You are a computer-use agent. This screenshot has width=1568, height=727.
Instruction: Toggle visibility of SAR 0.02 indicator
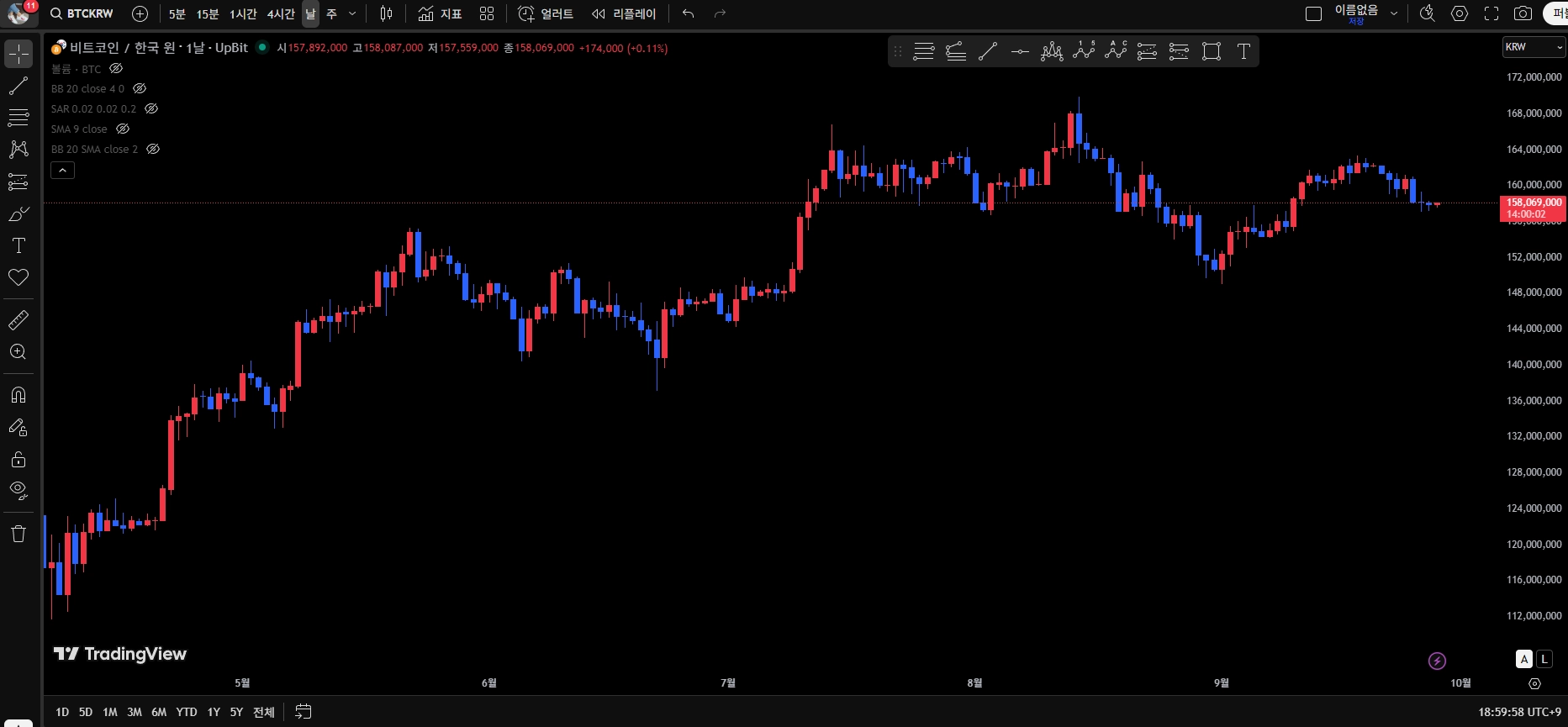tap(151, 108)
